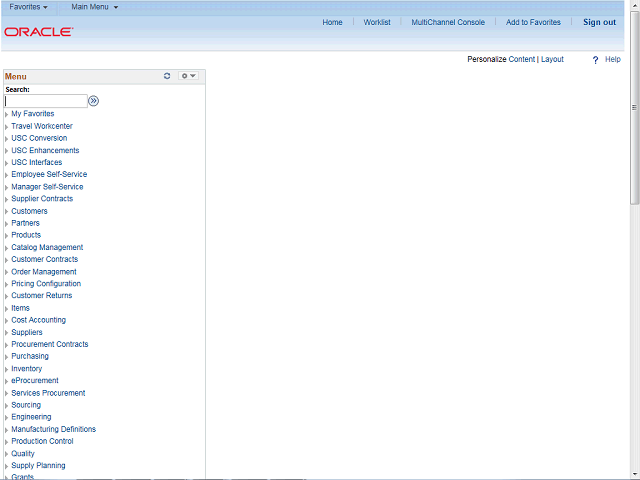This screenshot has width=640, height=480.
Task: Open the eProcurement menu item
Action: coord(35,380)
